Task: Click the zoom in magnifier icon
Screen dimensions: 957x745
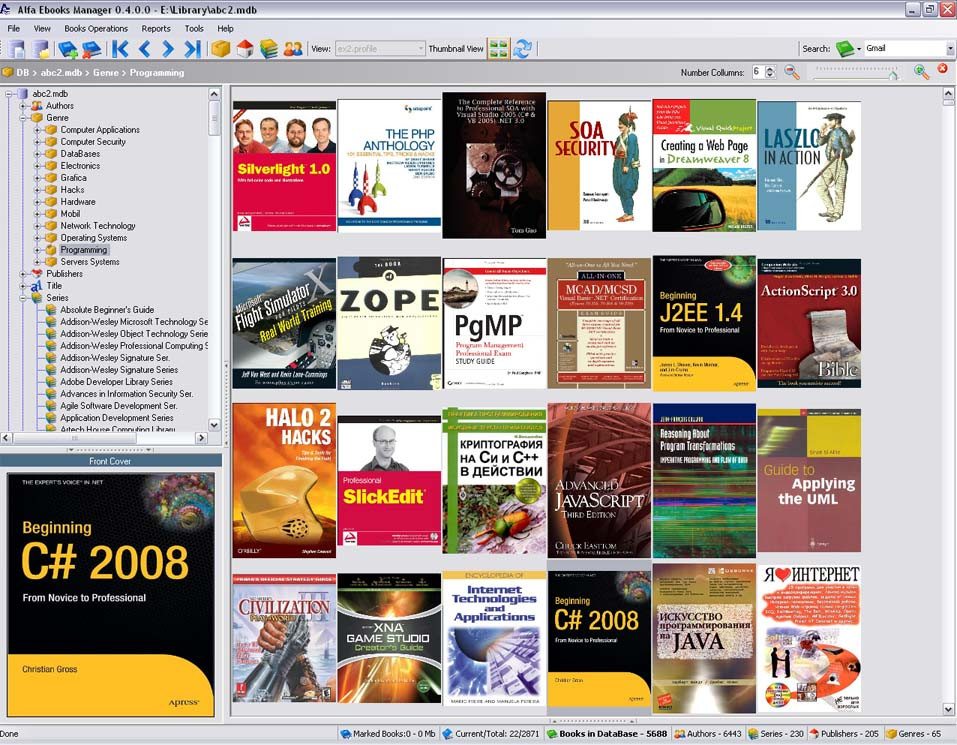Action: click(x=921, y=72)
